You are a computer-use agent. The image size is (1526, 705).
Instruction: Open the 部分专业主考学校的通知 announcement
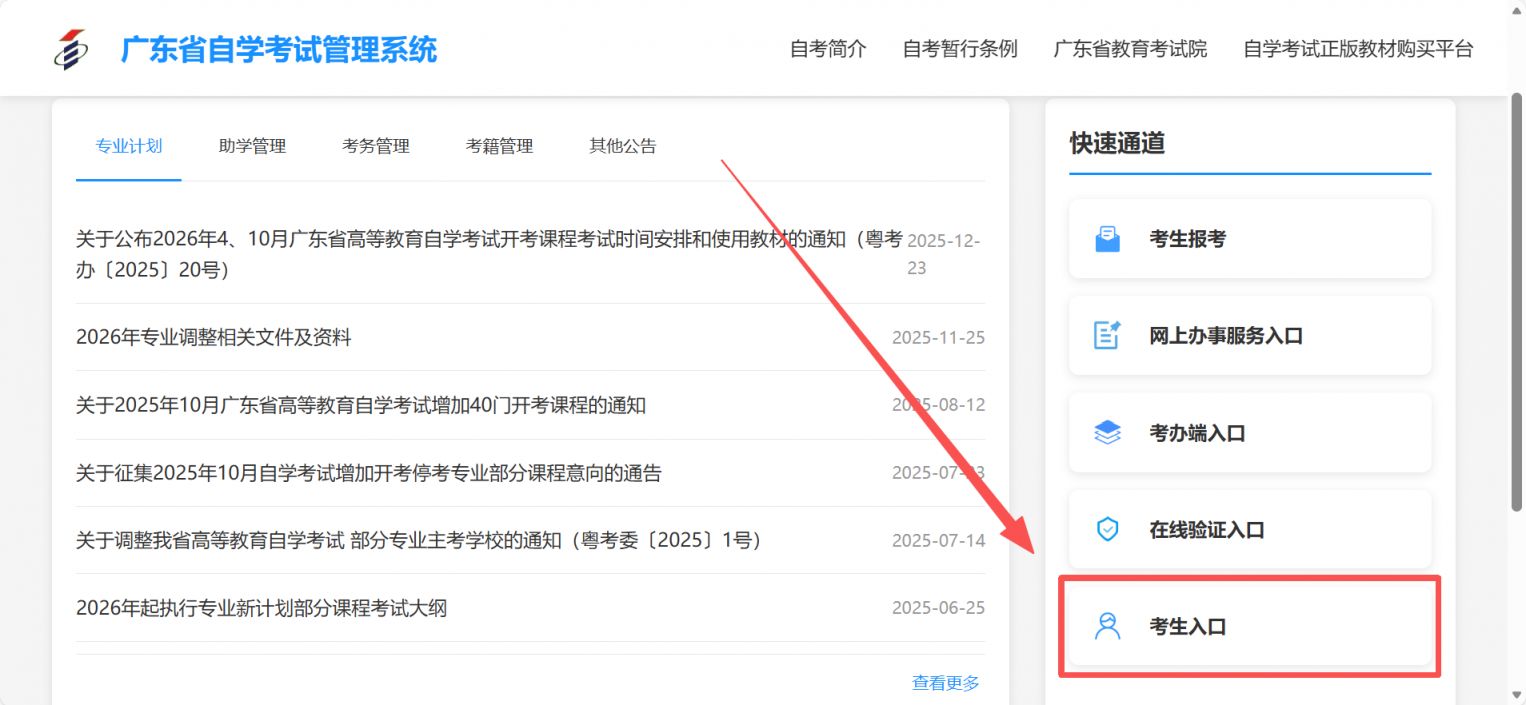419,540
